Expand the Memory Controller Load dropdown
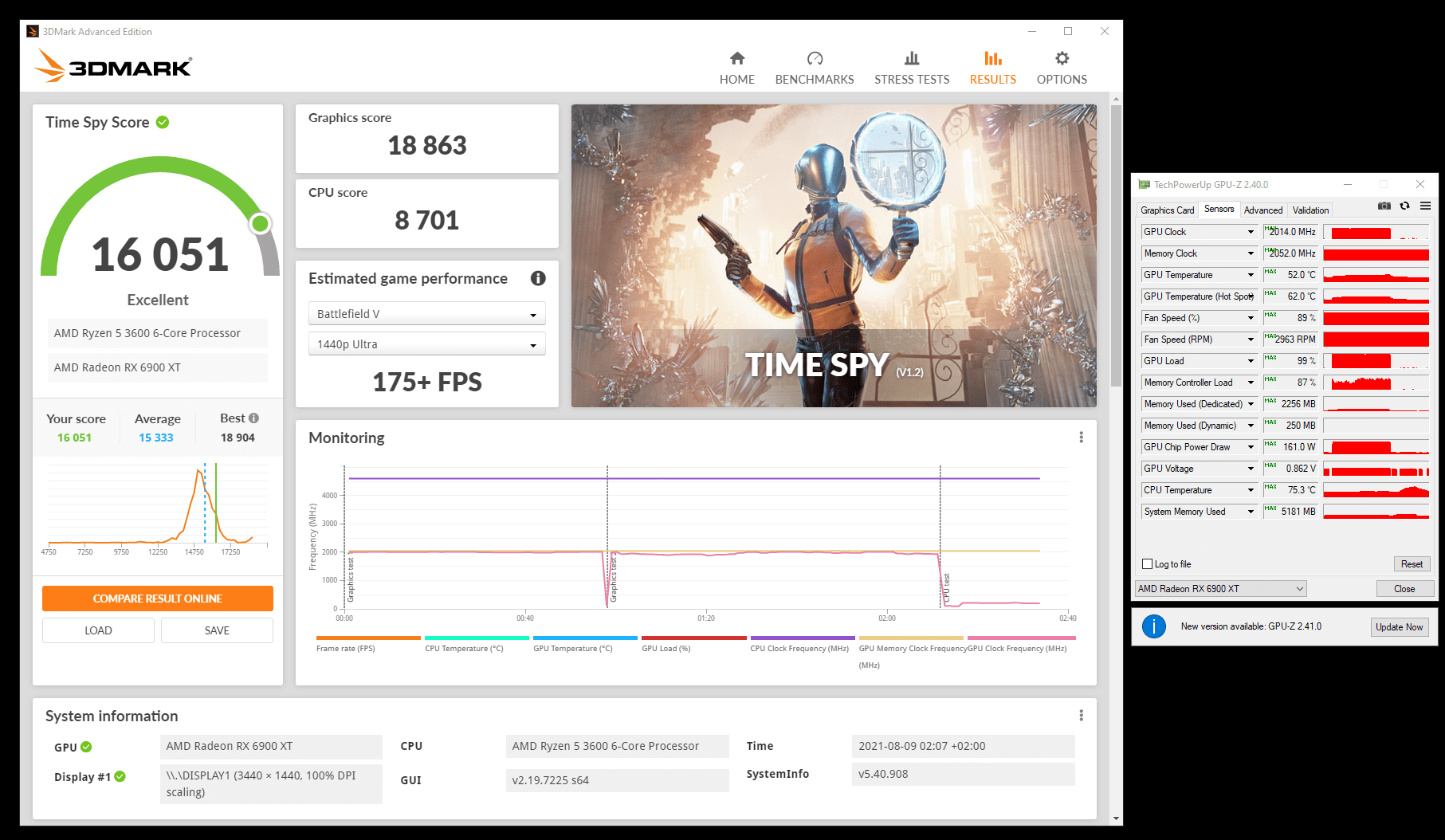 tap(1251, 383)
